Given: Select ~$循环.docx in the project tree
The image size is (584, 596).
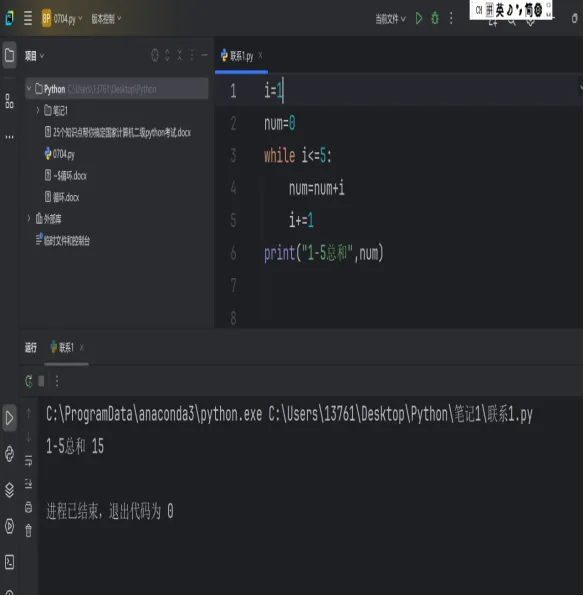Looking at the screenshot, I should click(x=66, y=176).
